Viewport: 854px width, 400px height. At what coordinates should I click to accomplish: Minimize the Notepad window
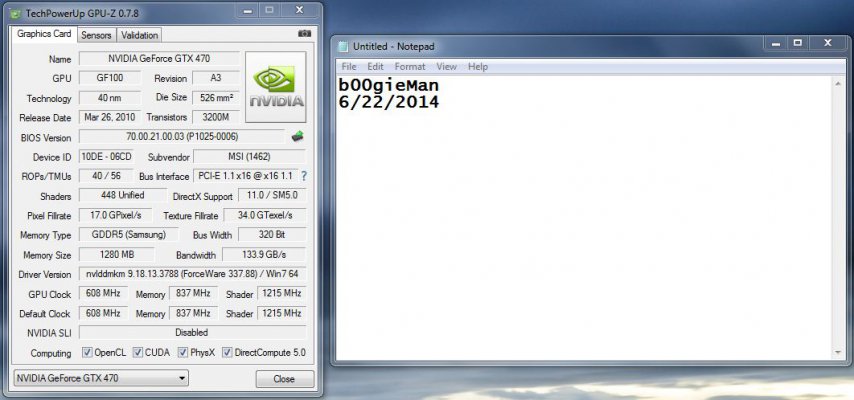click(775, 43)
